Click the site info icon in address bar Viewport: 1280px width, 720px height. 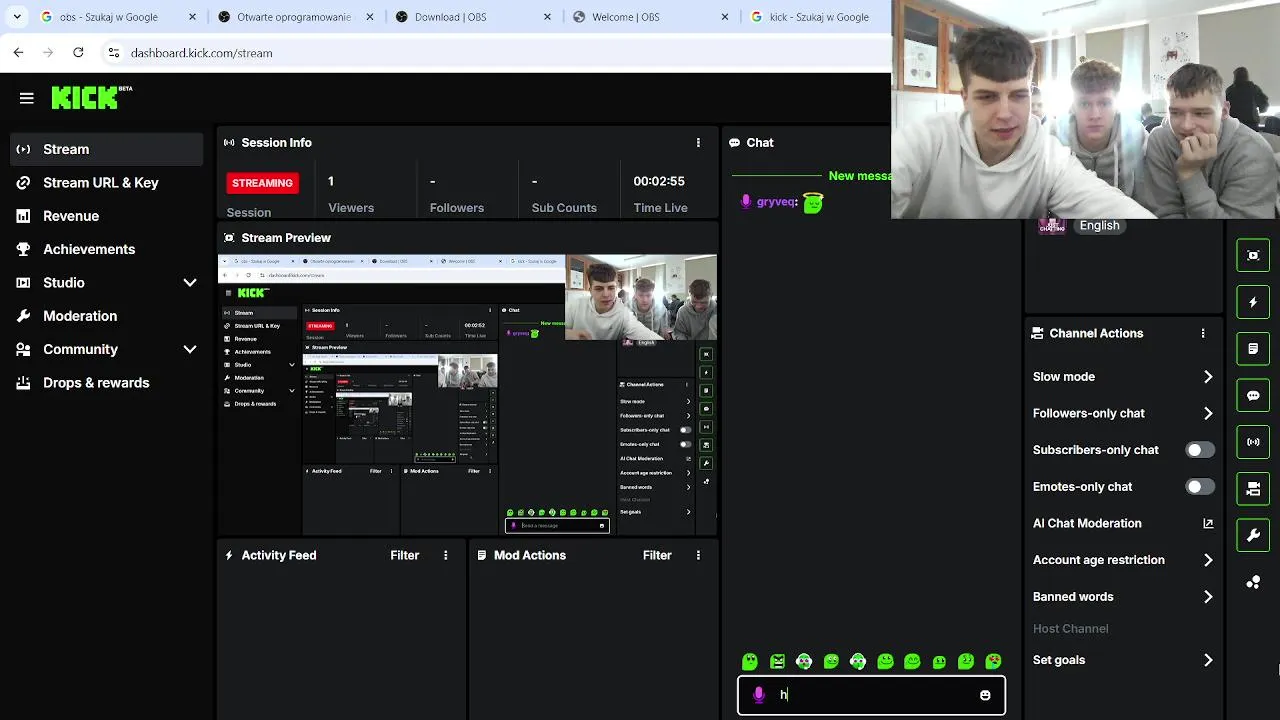[x=114, y=52]
